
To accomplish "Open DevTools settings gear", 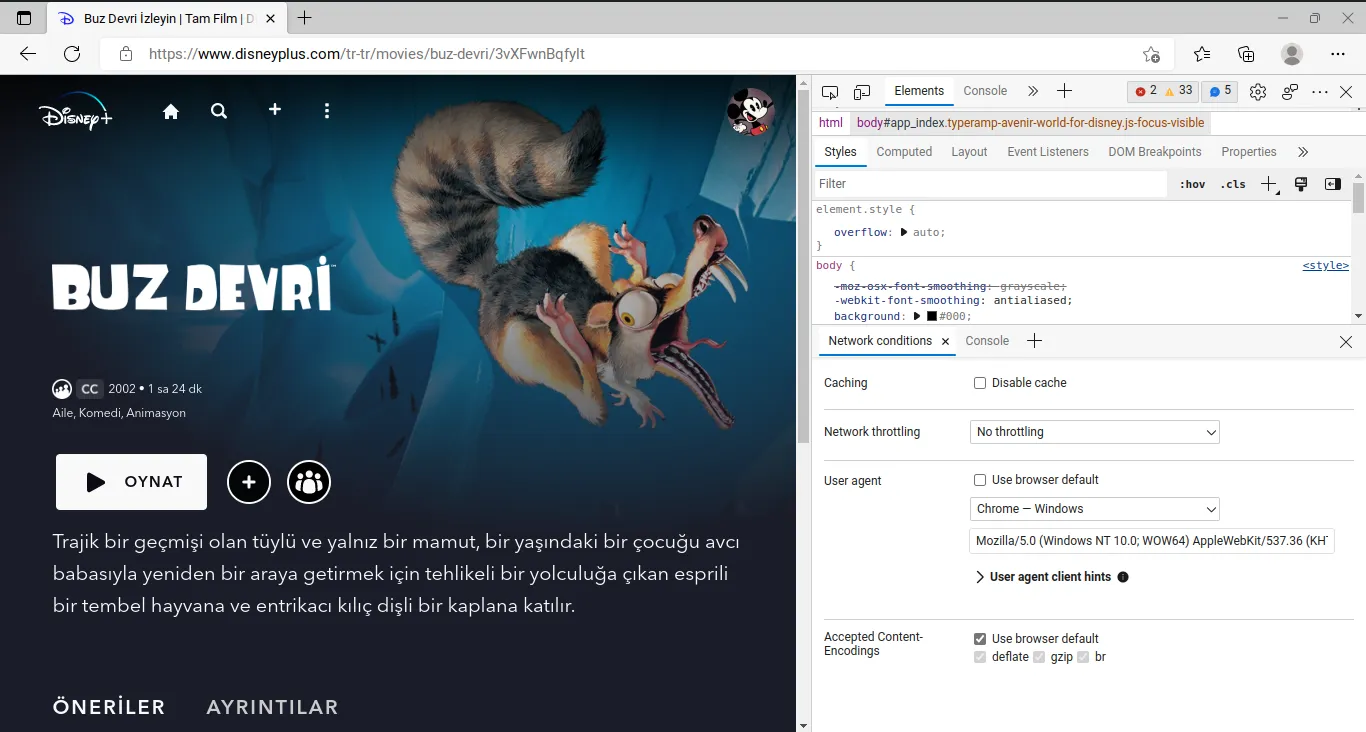I will pyautogui.click(x=1258, y=92).
